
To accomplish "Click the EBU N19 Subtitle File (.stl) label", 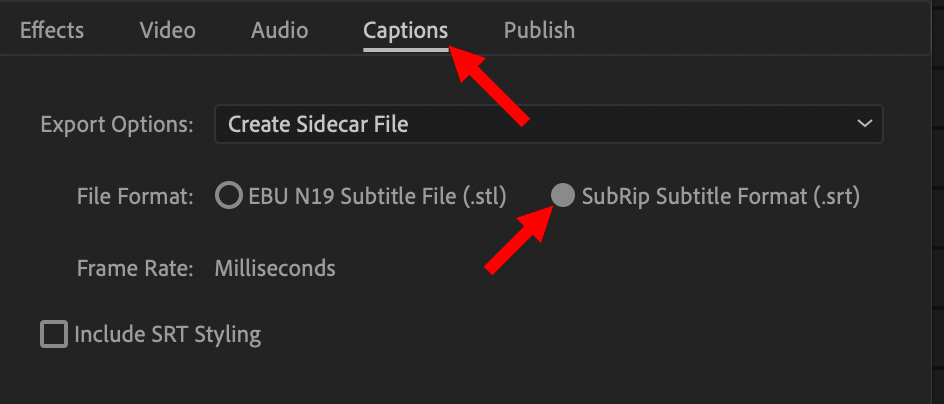I will pos(377,196).
